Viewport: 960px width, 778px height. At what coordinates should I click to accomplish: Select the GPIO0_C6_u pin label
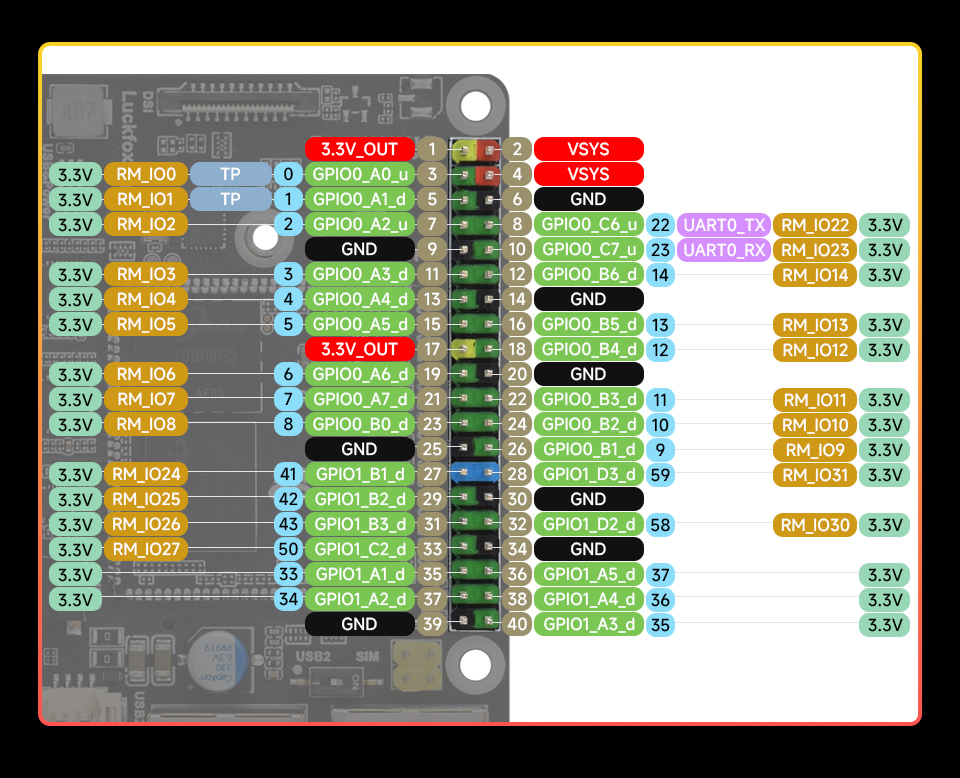click(587, 224)
